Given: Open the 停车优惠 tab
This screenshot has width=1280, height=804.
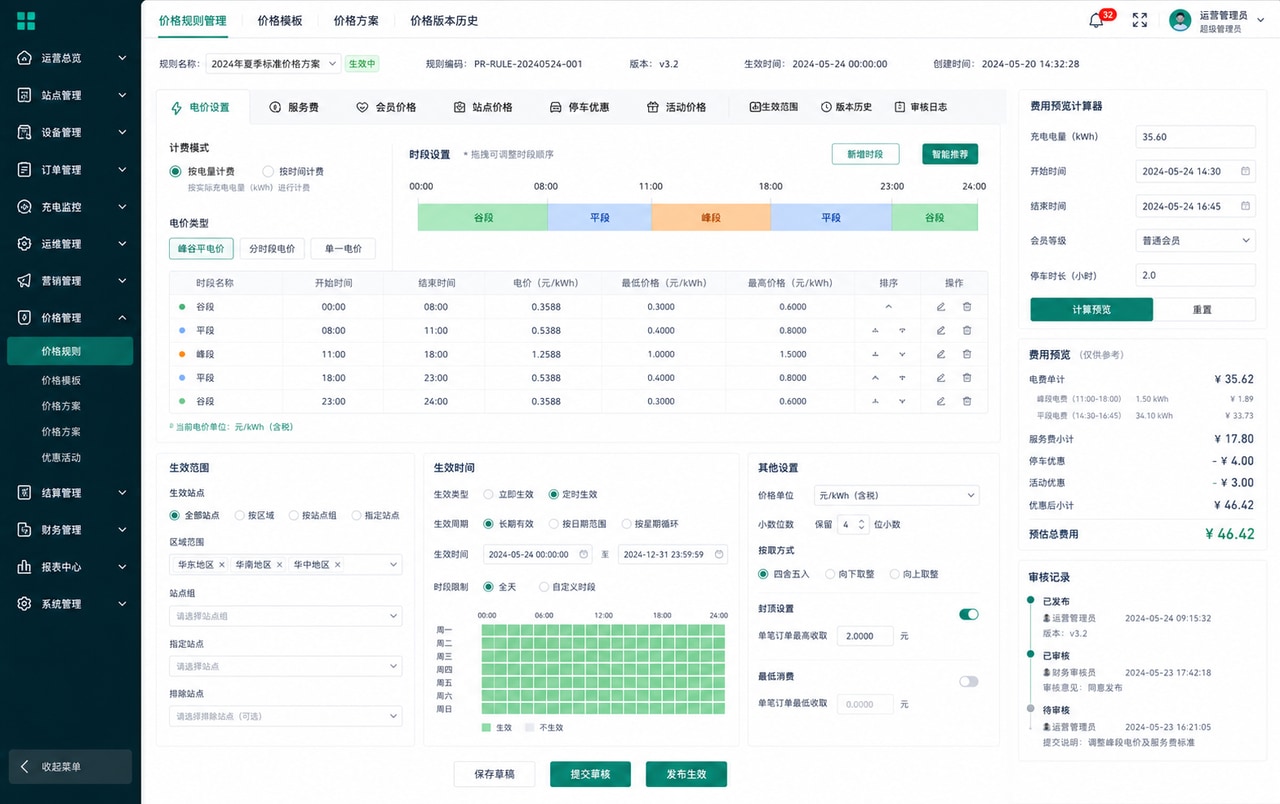Looking at the screenshot, I should pos(579,107).
